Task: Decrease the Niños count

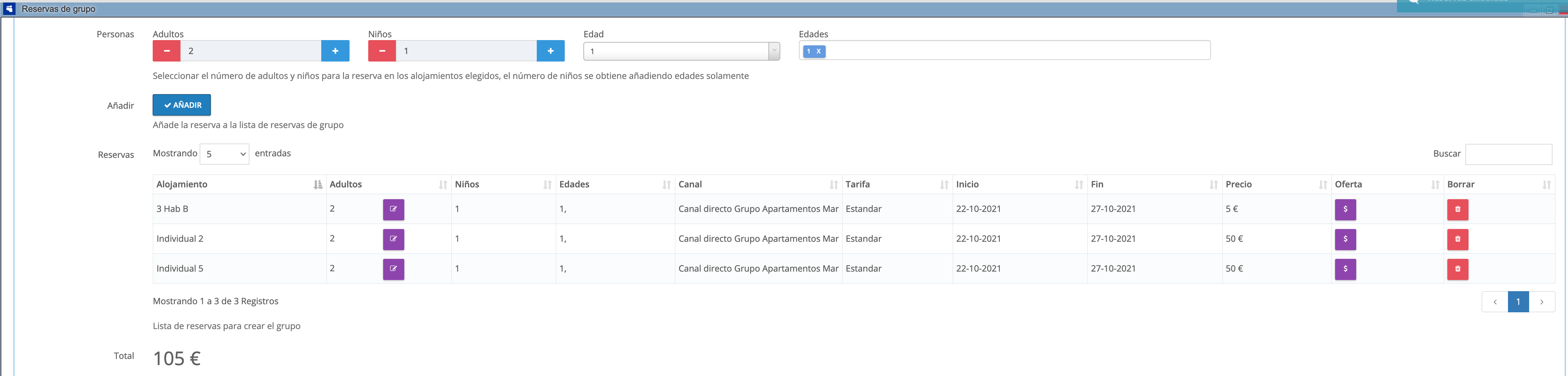Action: (x=382, y=51)
